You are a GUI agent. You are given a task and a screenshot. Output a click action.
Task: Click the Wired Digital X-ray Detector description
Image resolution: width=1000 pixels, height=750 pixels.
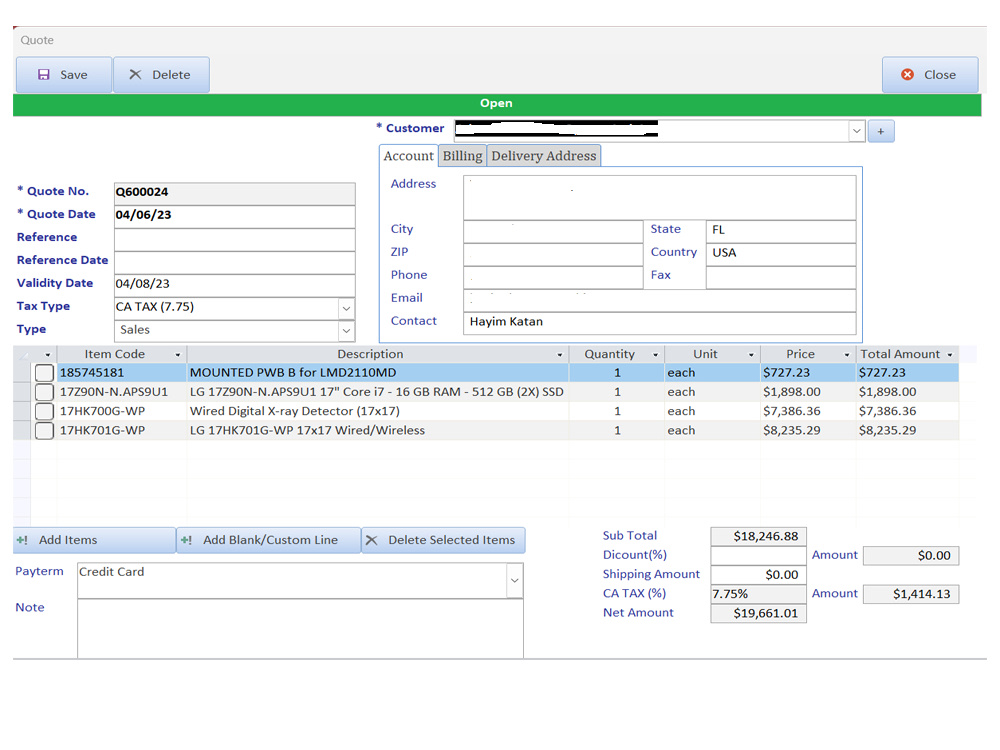[378, 411]
